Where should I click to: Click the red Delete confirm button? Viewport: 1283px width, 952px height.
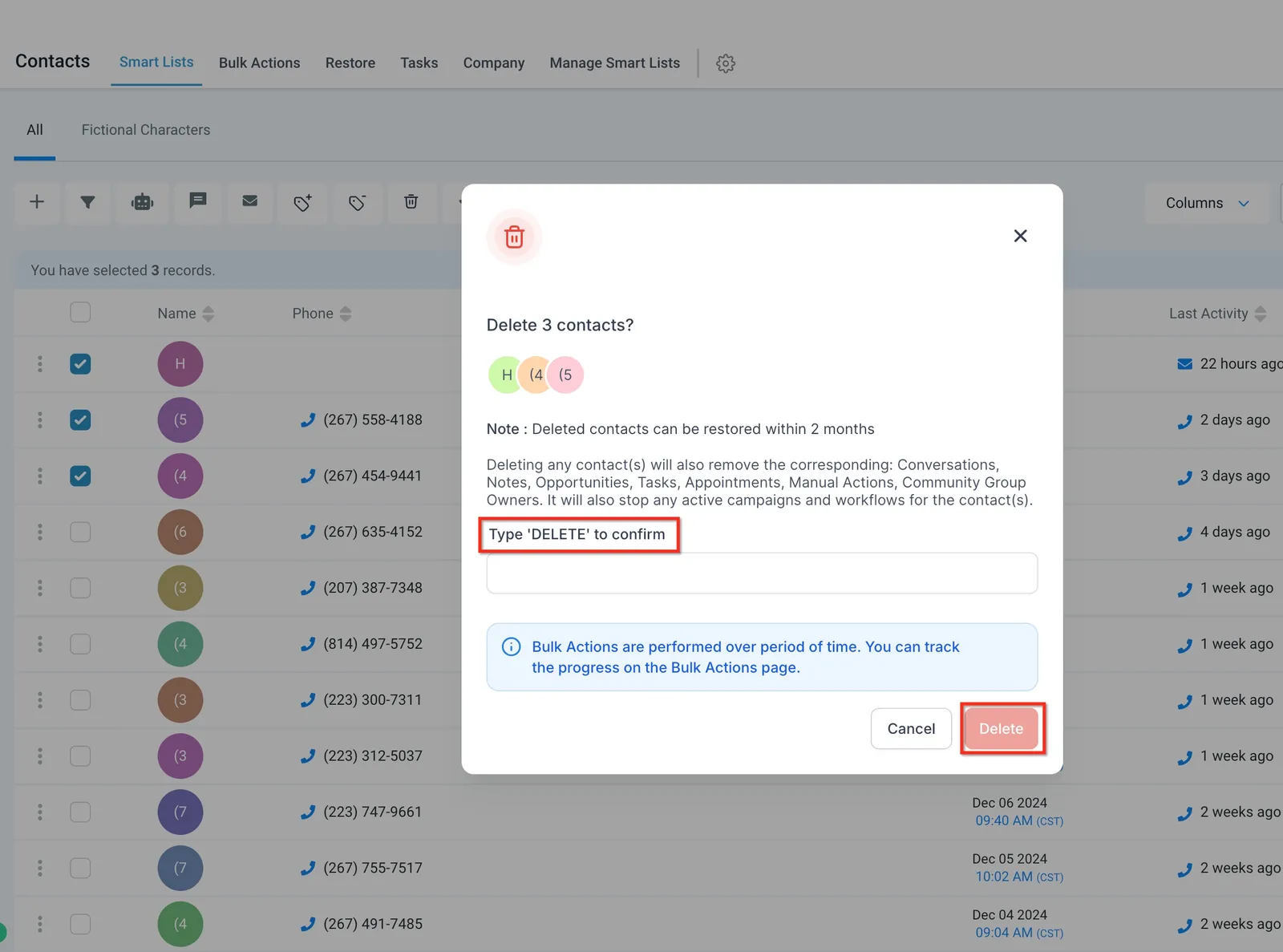click(1002, 728)
